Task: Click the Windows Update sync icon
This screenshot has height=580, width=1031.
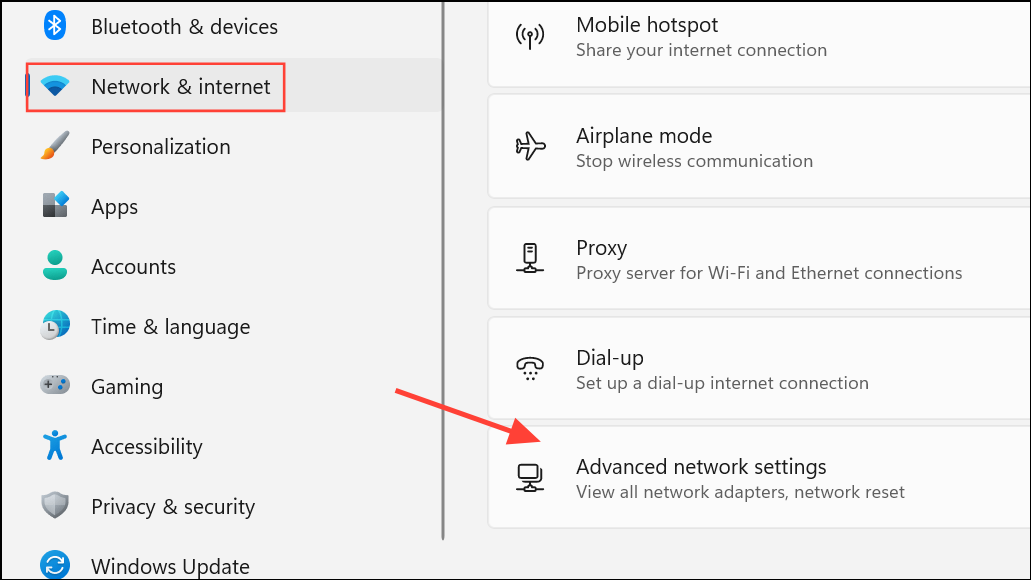Action: pos(55,564)
